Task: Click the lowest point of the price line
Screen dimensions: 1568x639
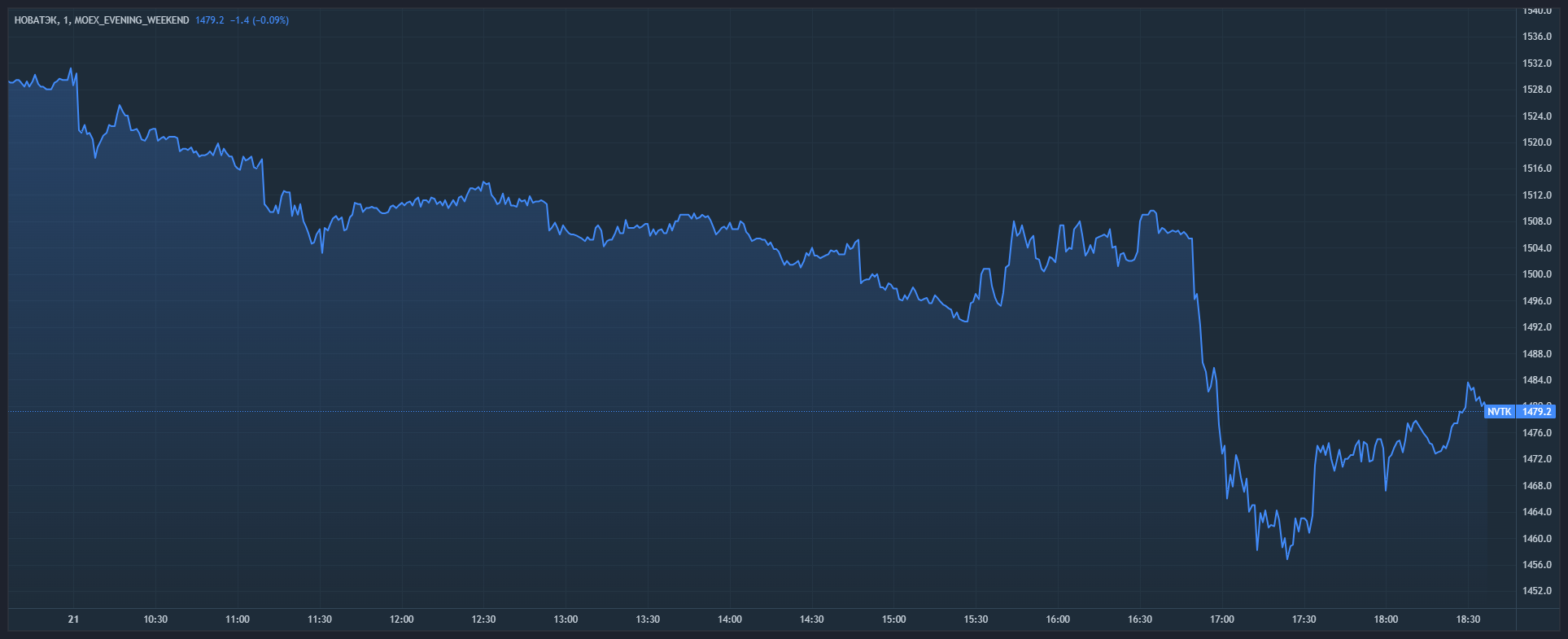Action: click(x=1287, y=559)
